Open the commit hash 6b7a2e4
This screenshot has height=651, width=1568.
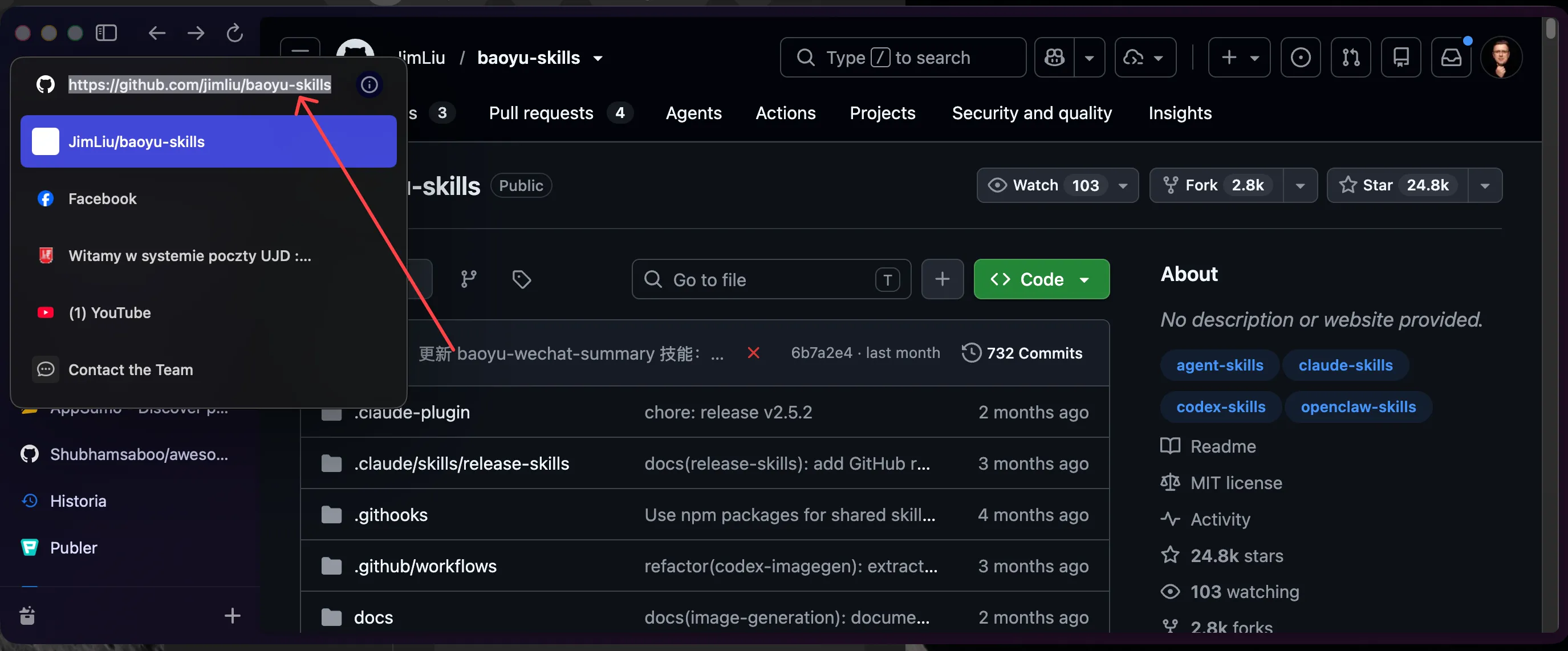pyautogui.click(x=821, y=353)
